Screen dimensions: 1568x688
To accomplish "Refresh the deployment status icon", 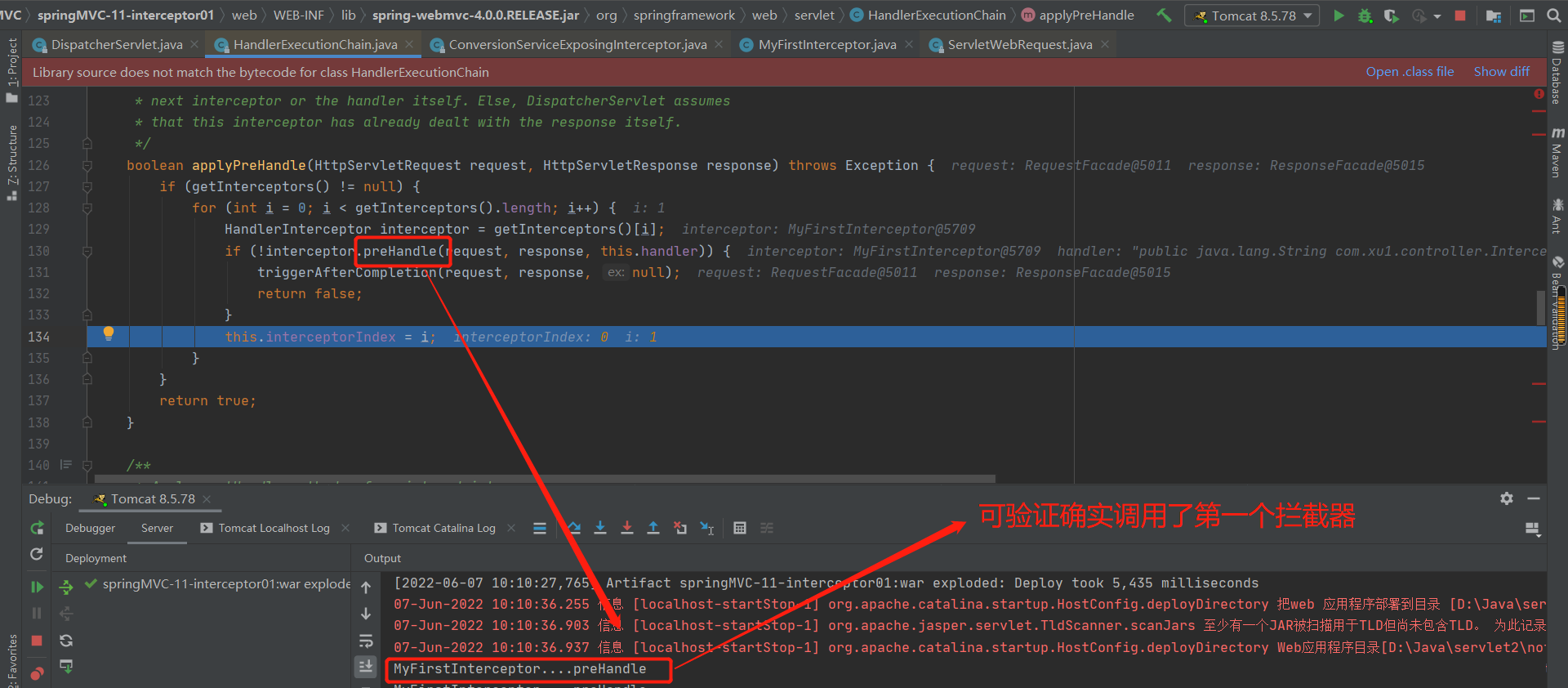I will click(x=66, y=641).
